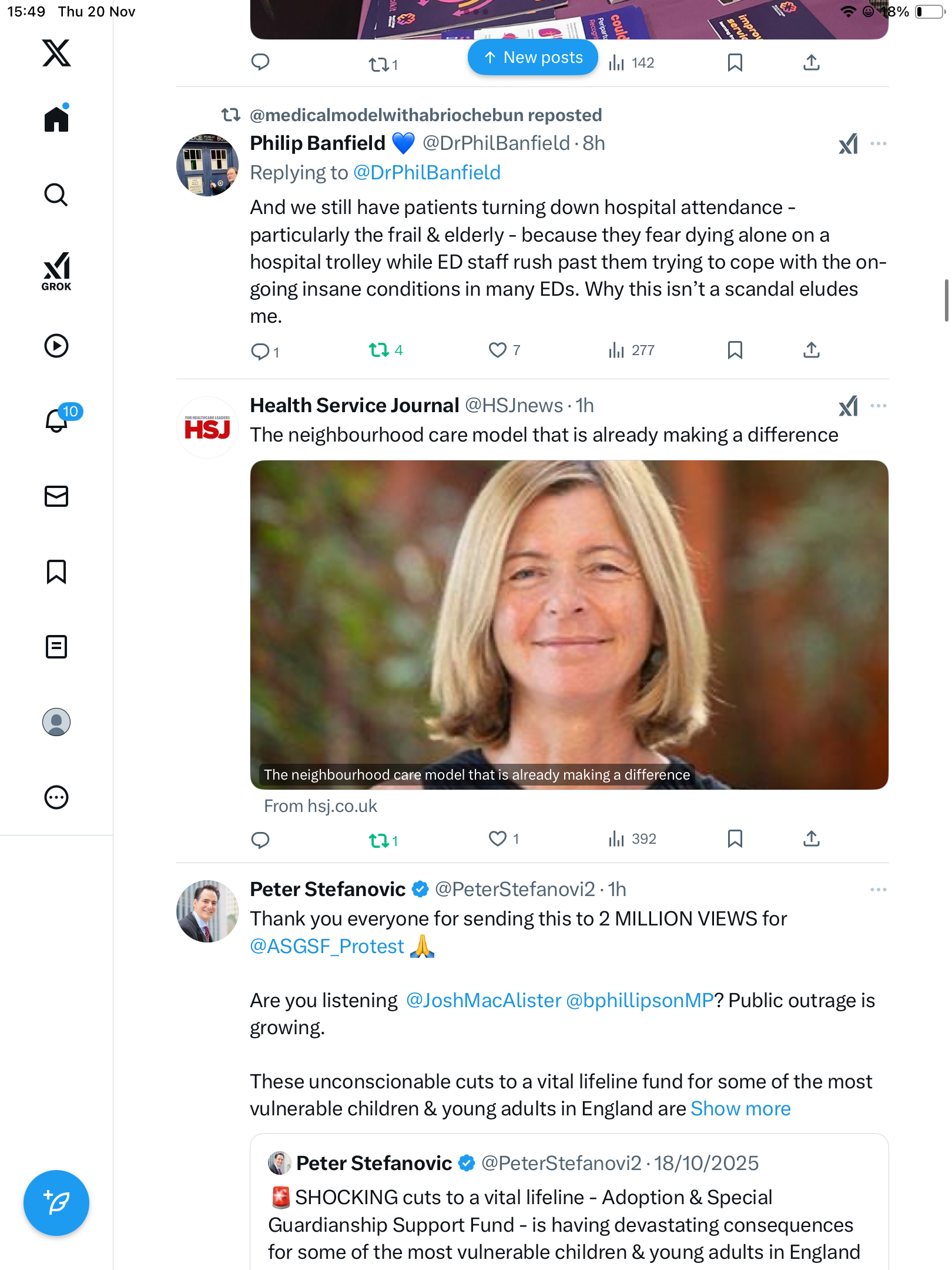Open more options on Philip Banfield's post

(878, 143)
